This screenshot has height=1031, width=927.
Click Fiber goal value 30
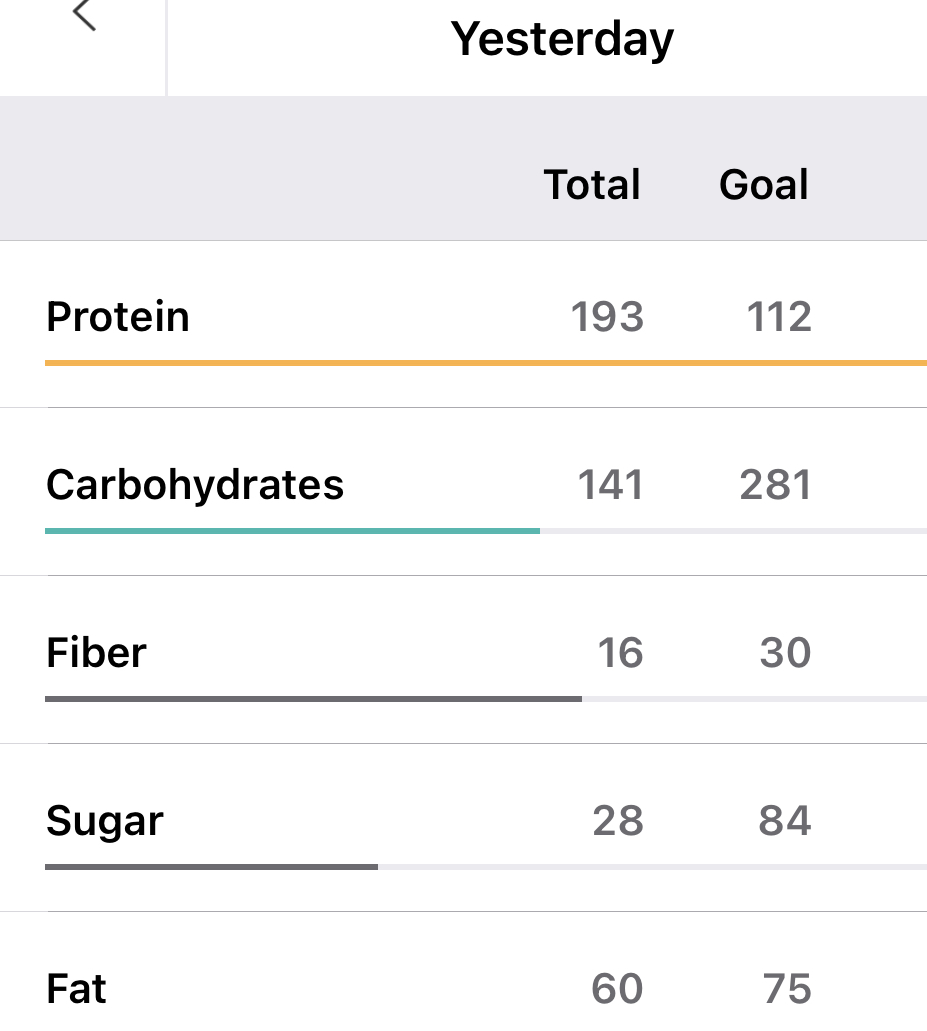point(785,653)
